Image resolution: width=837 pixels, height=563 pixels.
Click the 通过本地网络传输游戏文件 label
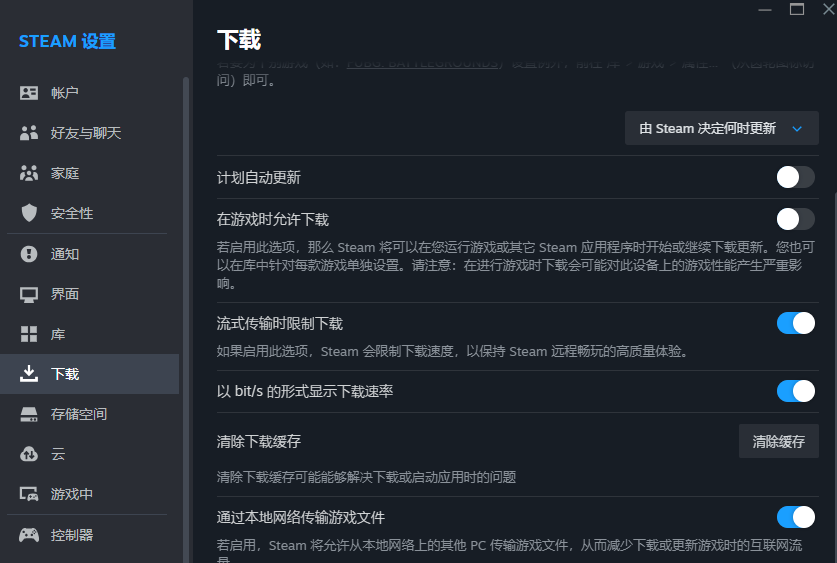click(x=301, y=517)
